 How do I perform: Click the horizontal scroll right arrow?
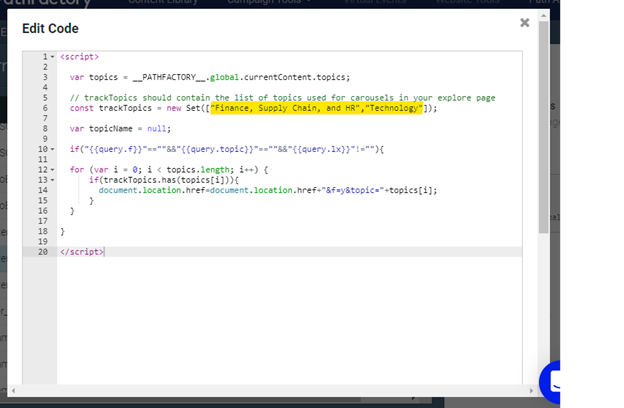pos(531,390)
